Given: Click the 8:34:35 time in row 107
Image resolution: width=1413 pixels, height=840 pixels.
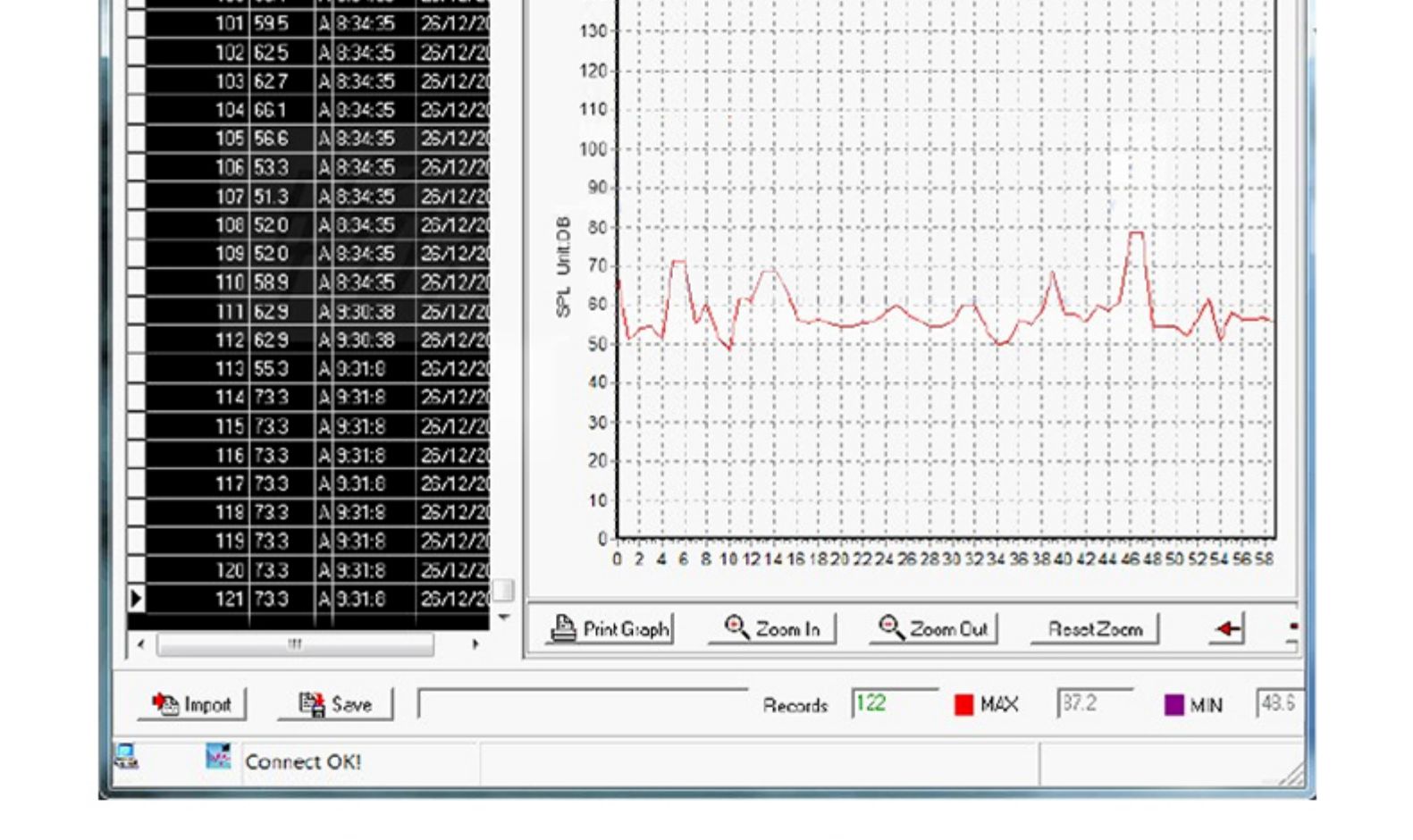Looking at the screenshot, I should (x=365, y=197).
